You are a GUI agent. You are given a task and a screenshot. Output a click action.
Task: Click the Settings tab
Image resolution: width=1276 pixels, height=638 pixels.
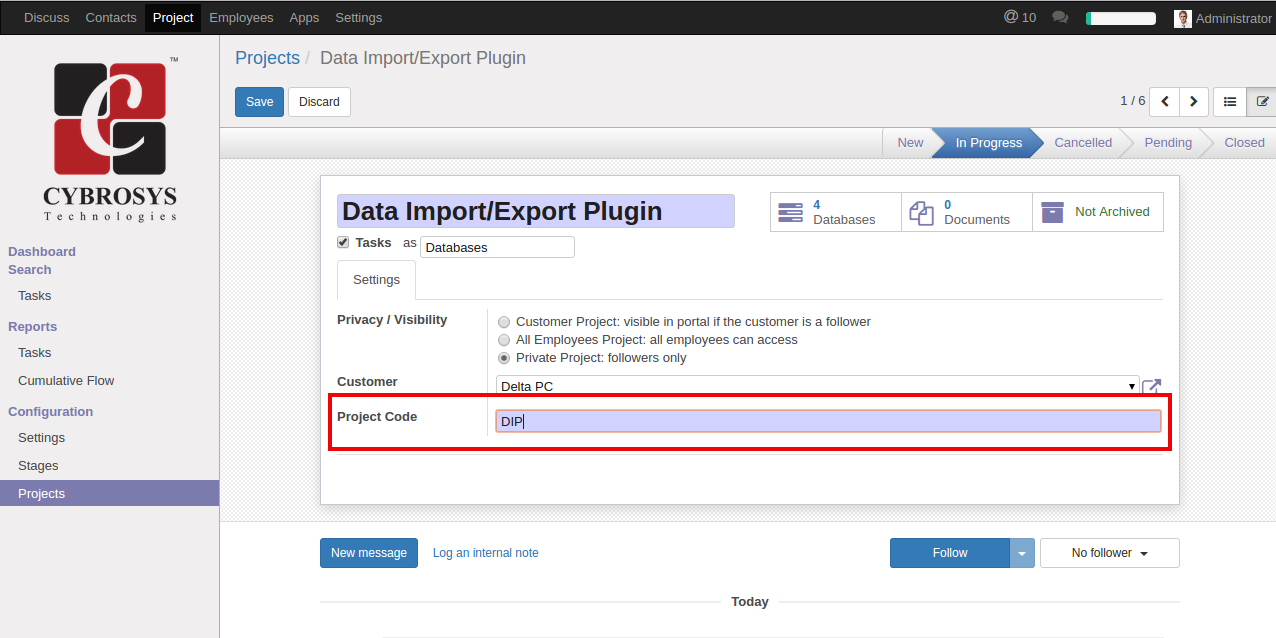(376, 280)
